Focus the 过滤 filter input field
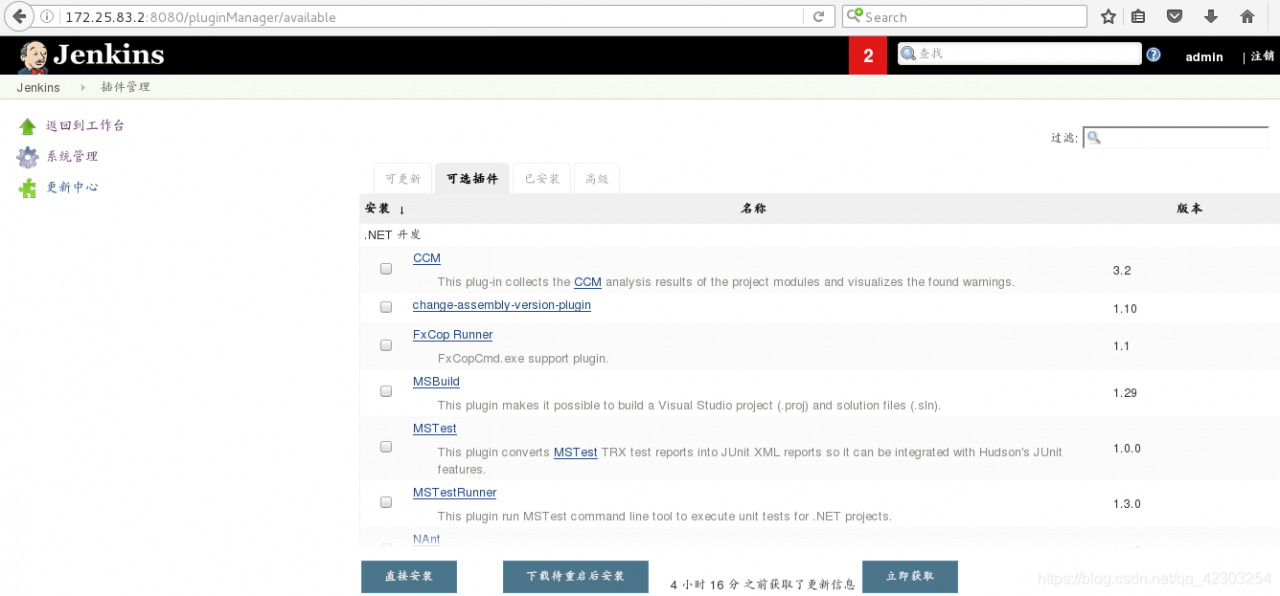The height and width of the screenshot is (596, 1280). [1176, 138]
